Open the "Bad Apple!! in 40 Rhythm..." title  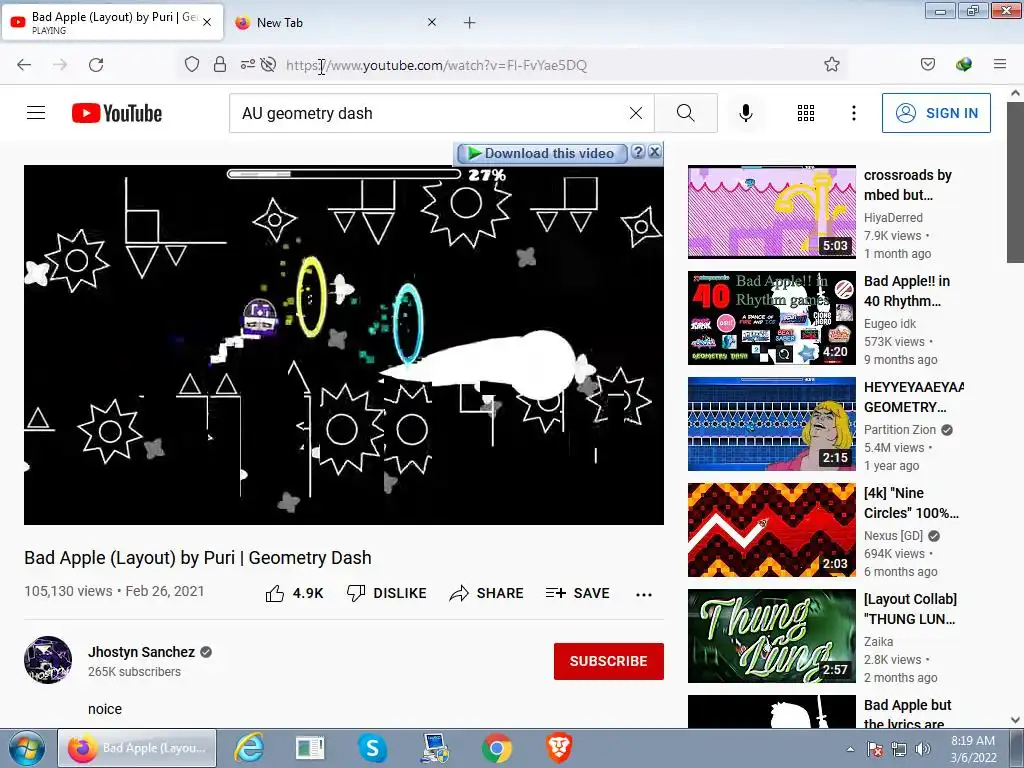click(x=907, y=291)
